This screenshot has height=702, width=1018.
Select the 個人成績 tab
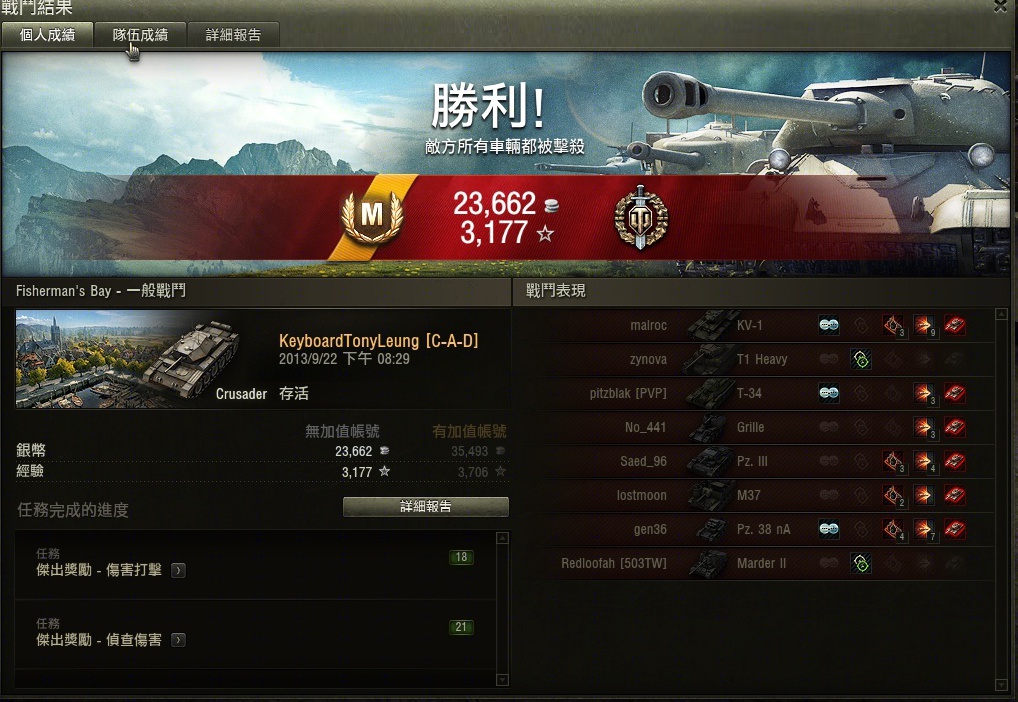[x=47, y=34]
